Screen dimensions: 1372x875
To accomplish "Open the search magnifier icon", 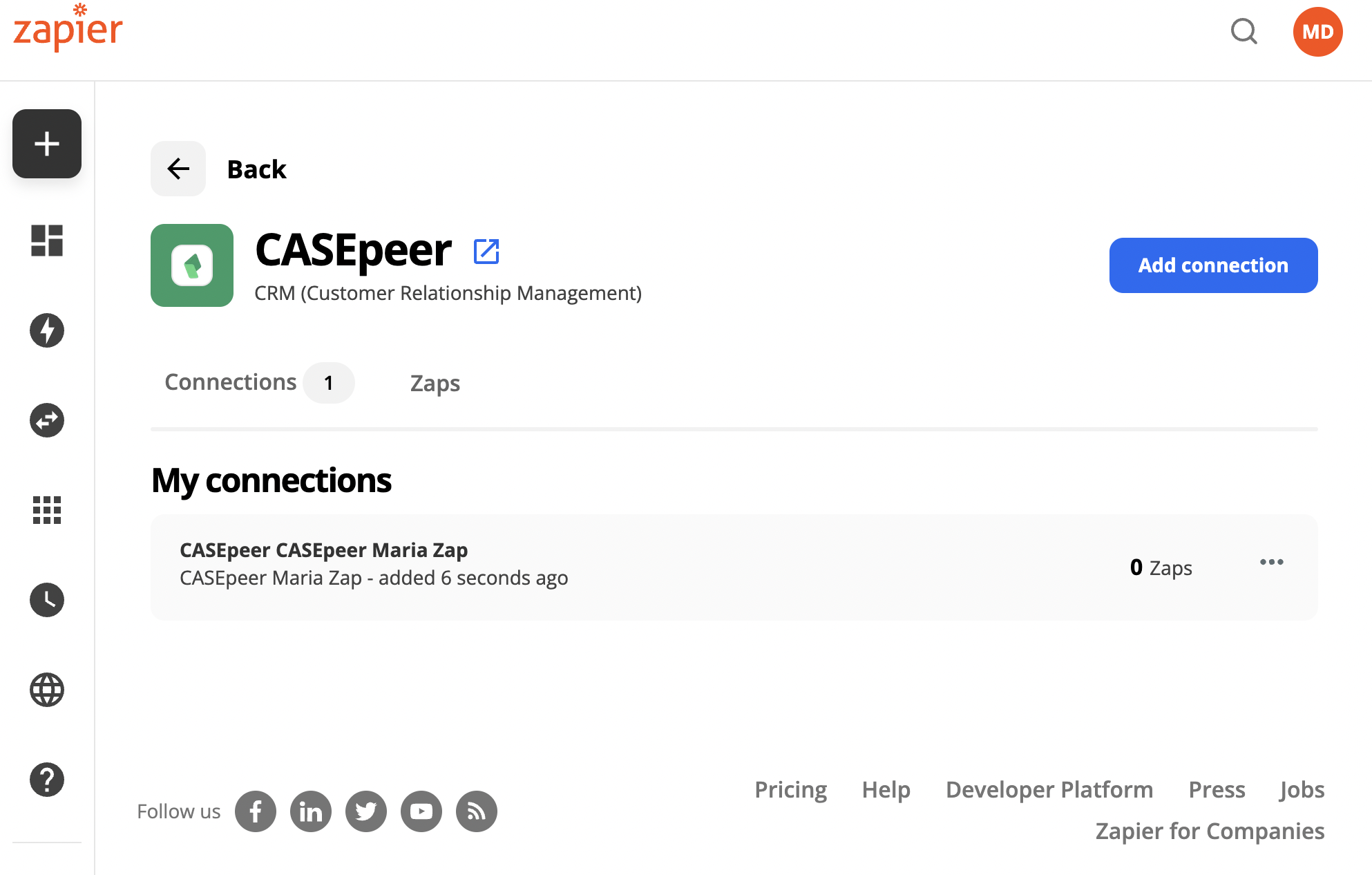I will 1244,32.
